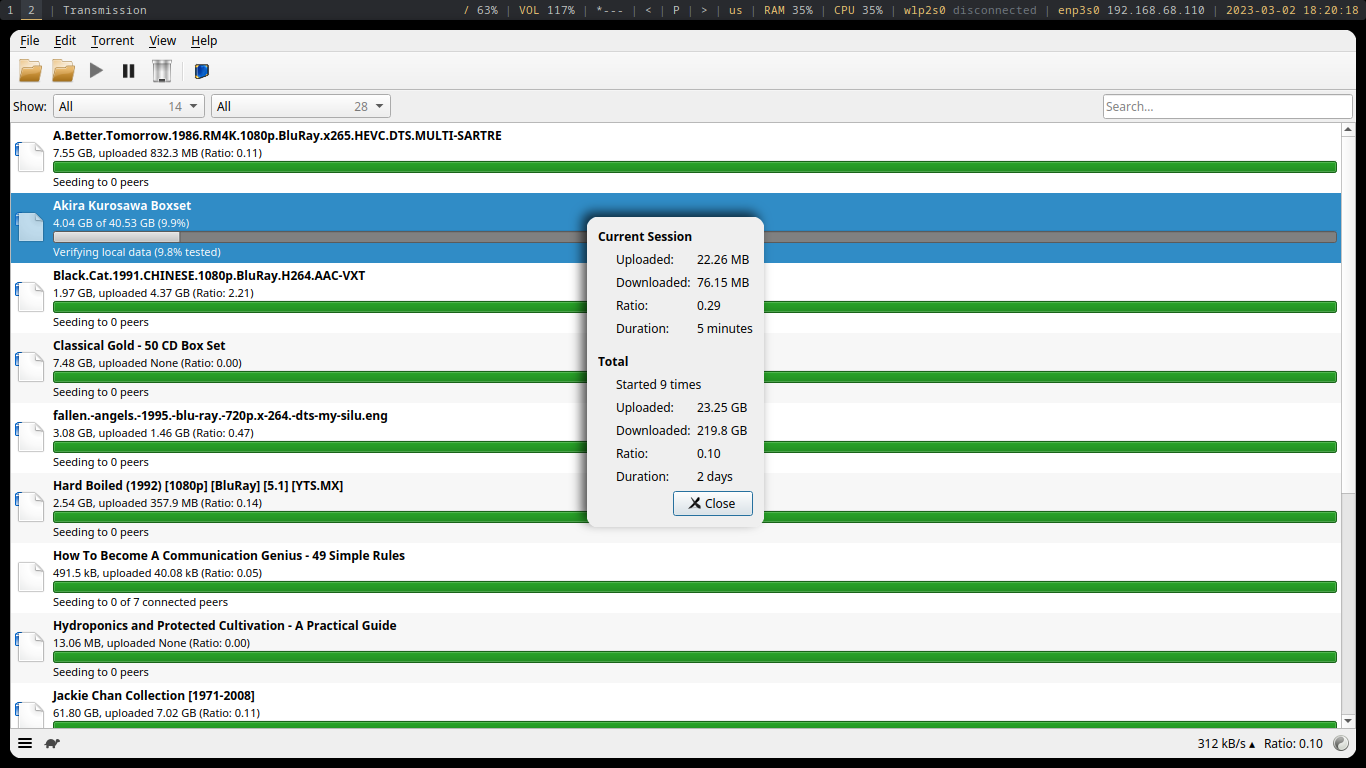Screen dimensions: 1366x768
Task: Switch to workspace 1 in the top bar
Action: pyautogui.click(x=10, y=10)
